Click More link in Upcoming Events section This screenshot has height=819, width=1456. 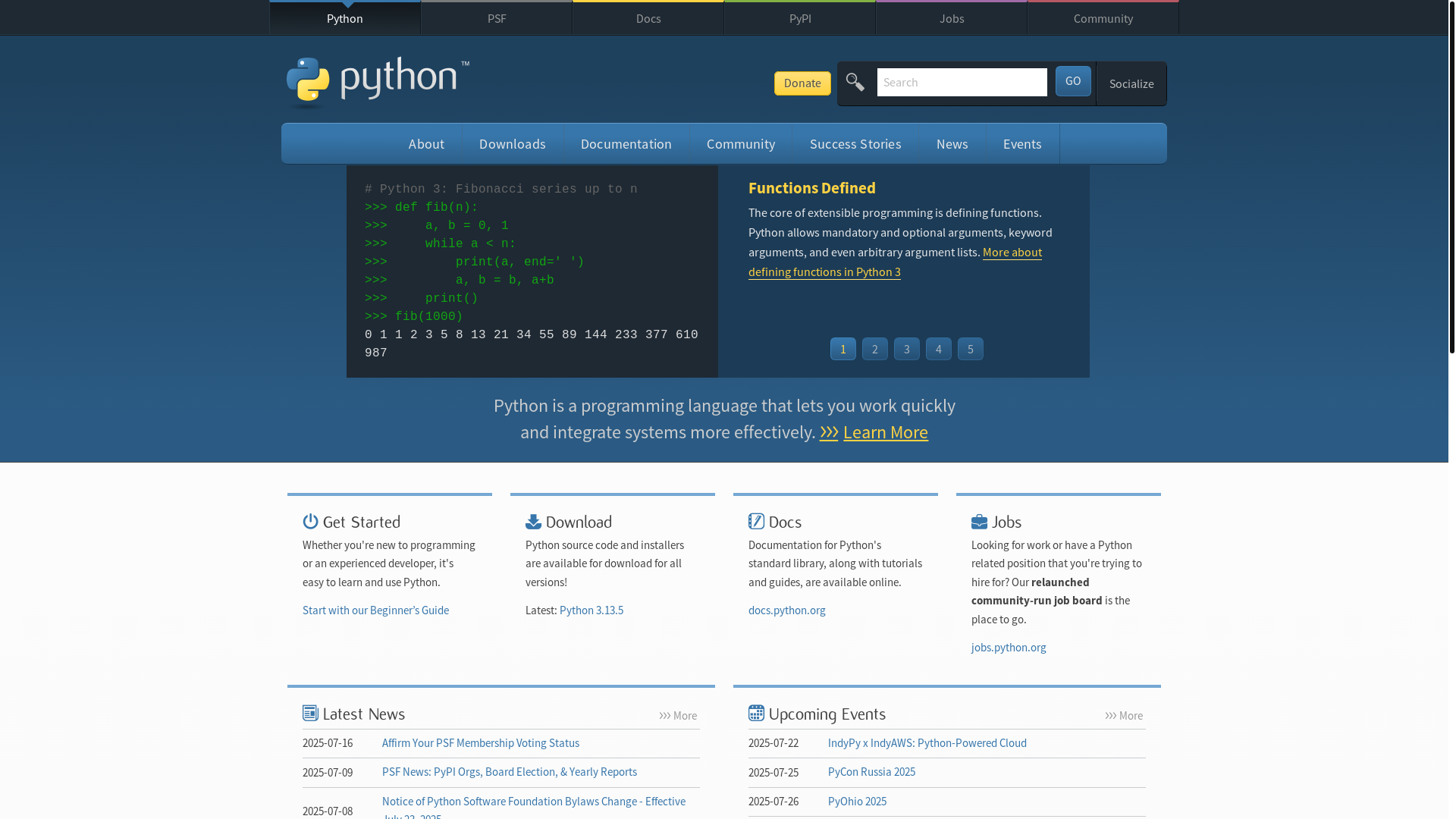click(1124, 716)
